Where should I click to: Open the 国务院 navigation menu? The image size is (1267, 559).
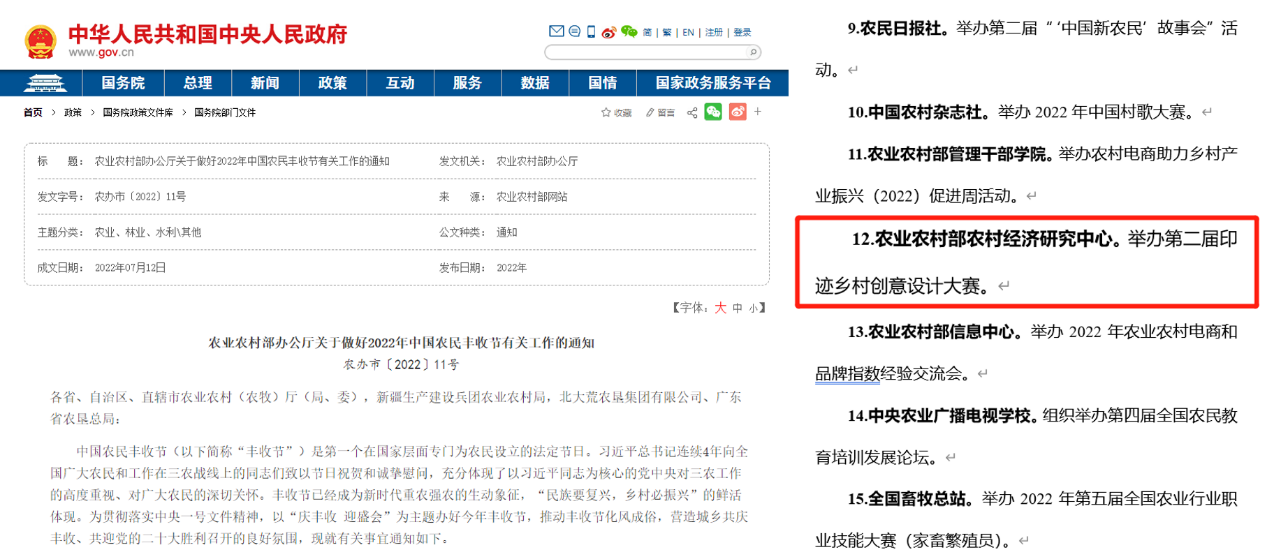tap(123, 83)
